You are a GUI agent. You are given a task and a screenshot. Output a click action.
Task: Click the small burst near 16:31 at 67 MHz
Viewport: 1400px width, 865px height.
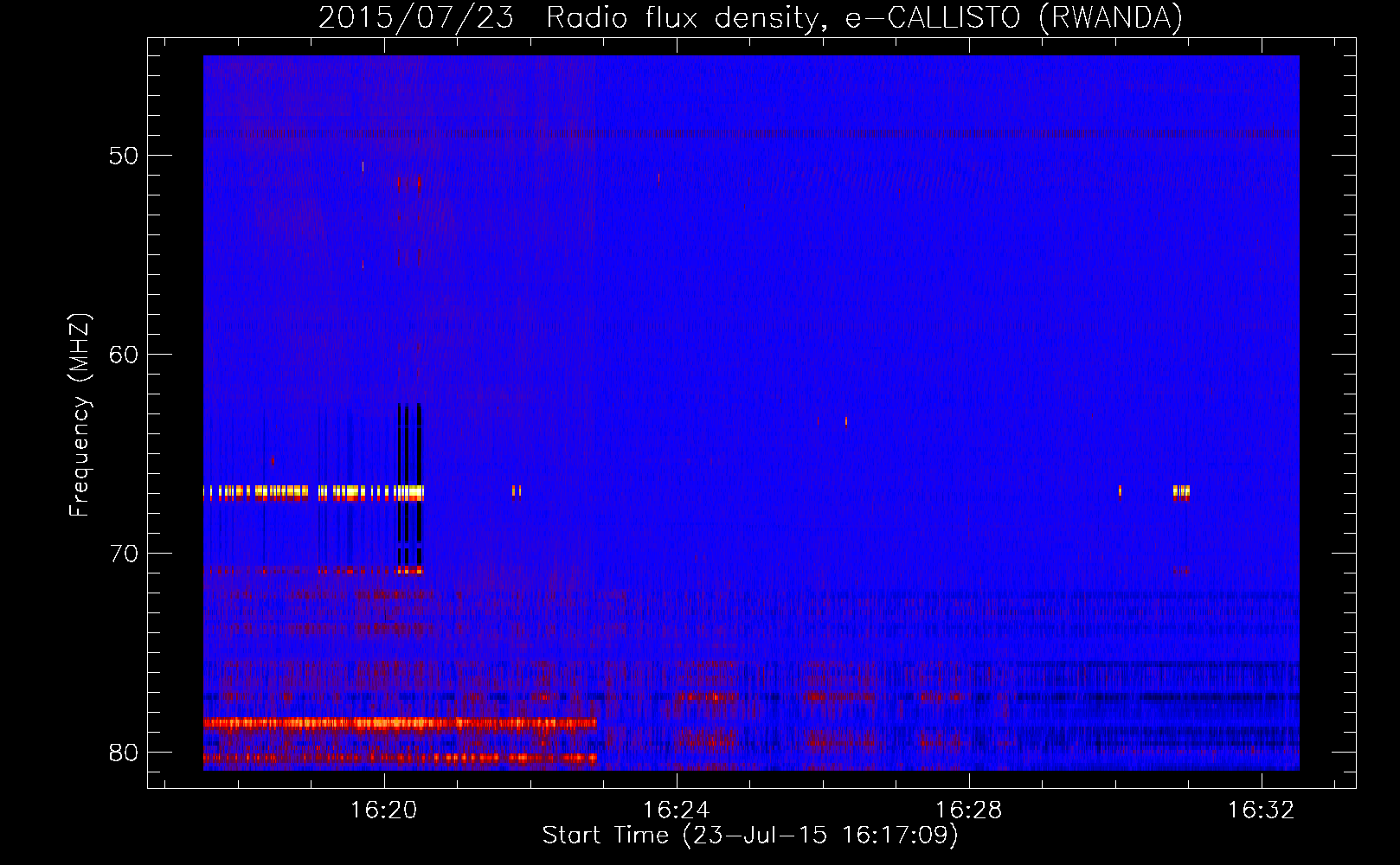(x=1181, y=492)
